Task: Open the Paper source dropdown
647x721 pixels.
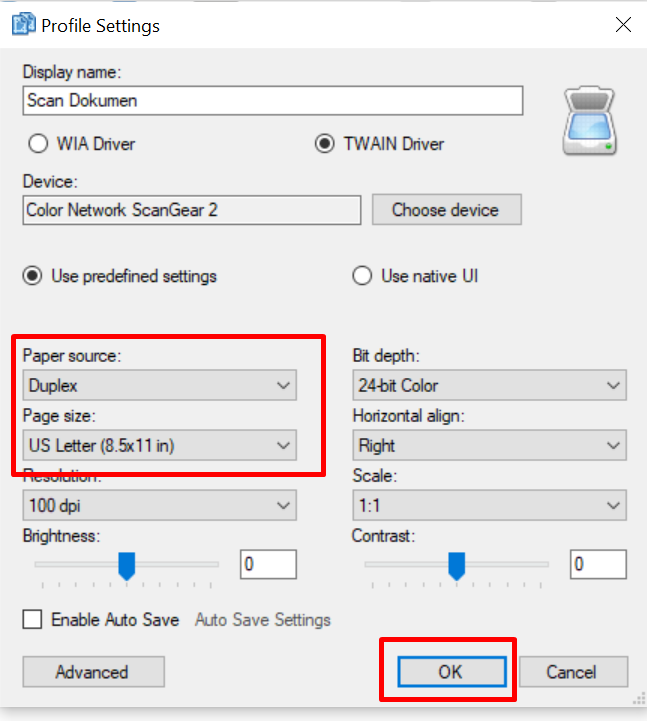Action: (x=159, y=385)
